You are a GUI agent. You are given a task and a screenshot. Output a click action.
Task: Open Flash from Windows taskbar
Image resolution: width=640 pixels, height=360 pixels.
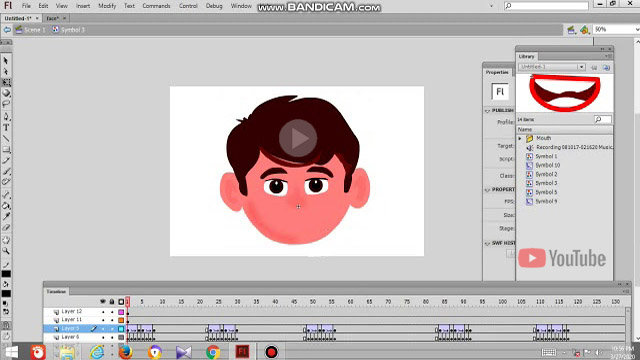242,352
